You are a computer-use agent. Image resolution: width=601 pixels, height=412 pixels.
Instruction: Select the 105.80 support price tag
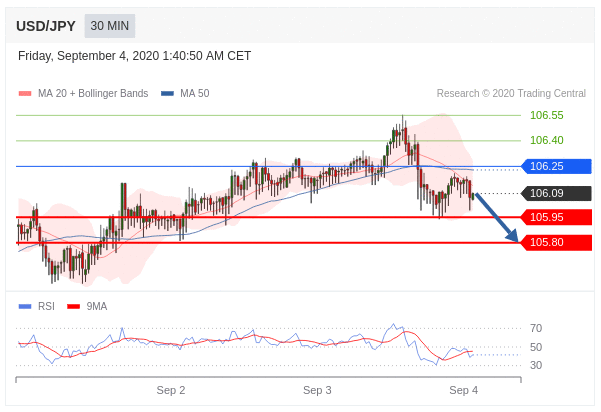[x=557, y=243]
